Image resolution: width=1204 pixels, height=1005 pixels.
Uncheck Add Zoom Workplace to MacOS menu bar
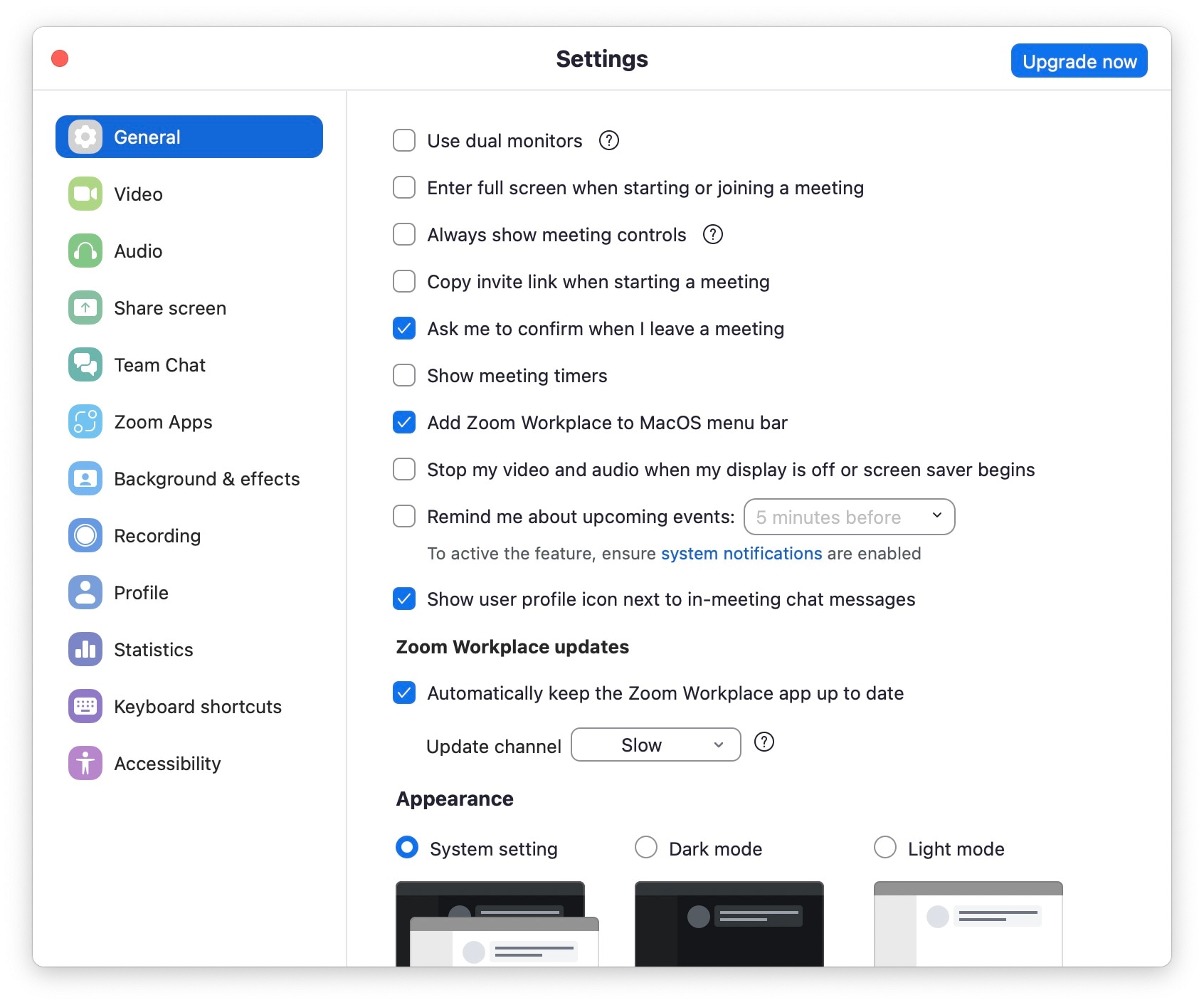404,422
